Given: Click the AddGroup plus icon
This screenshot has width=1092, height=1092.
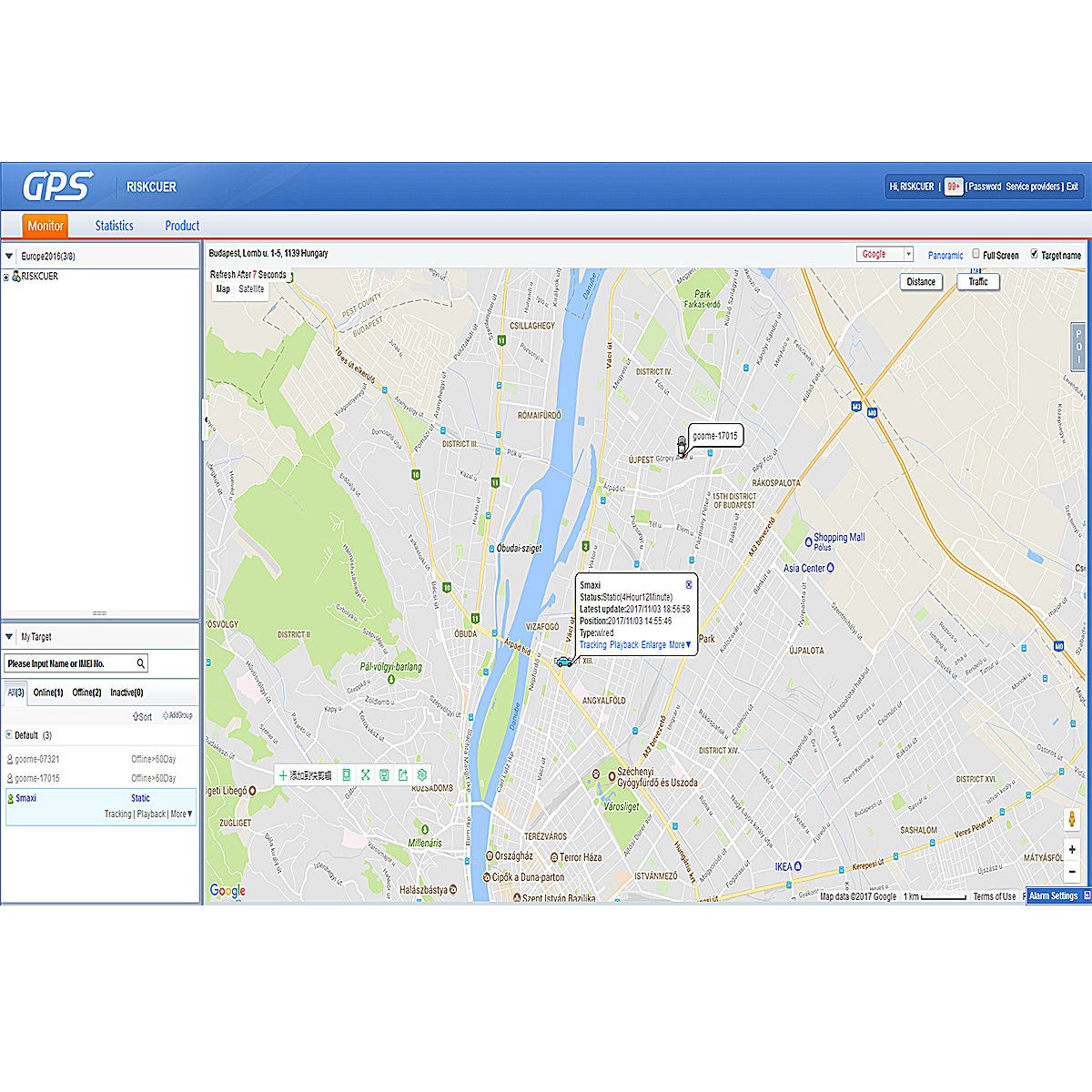Looking at the screenshot, I should (166, 716).
